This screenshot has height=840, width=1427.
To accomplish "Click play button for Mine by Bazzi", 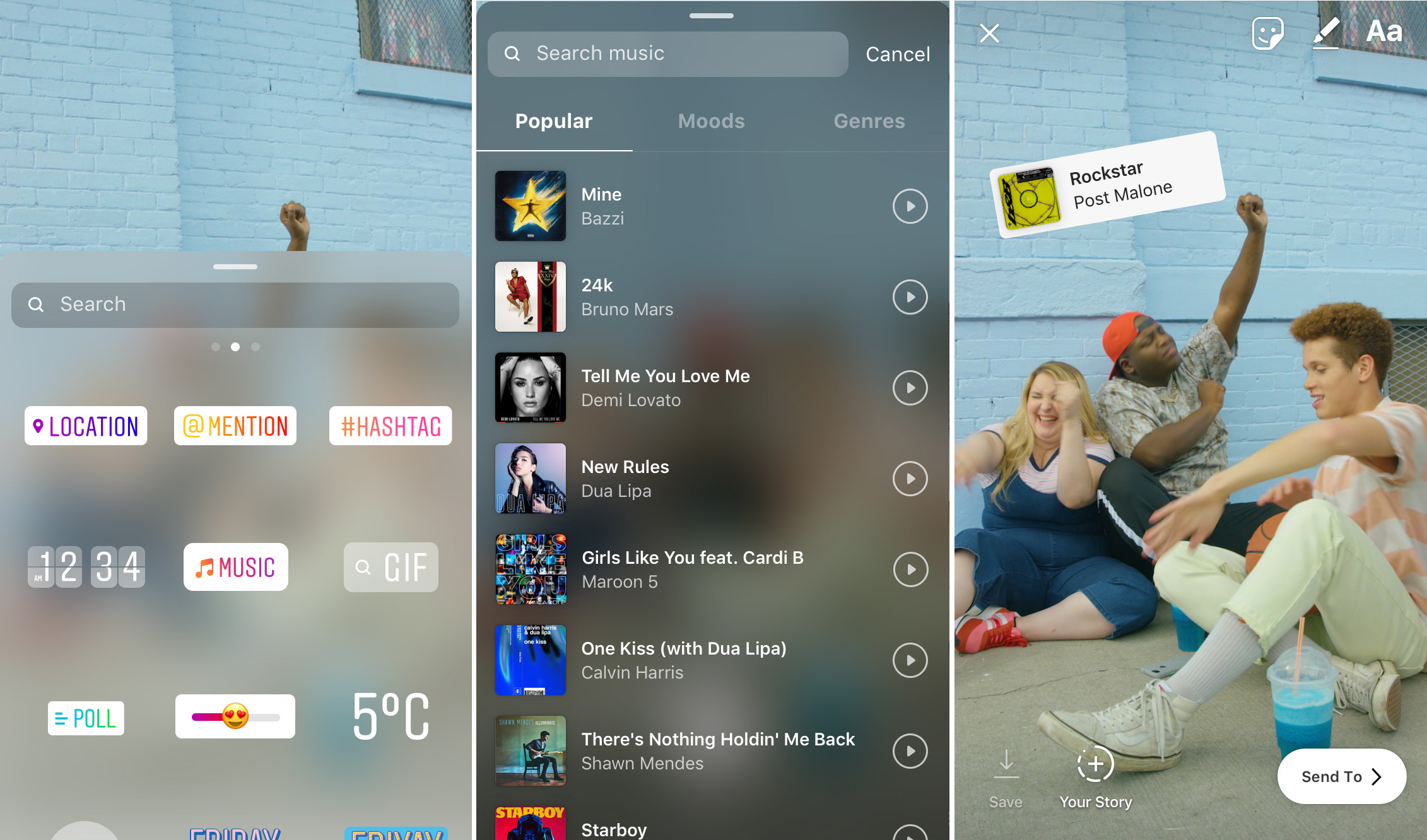I will [909, 206].
